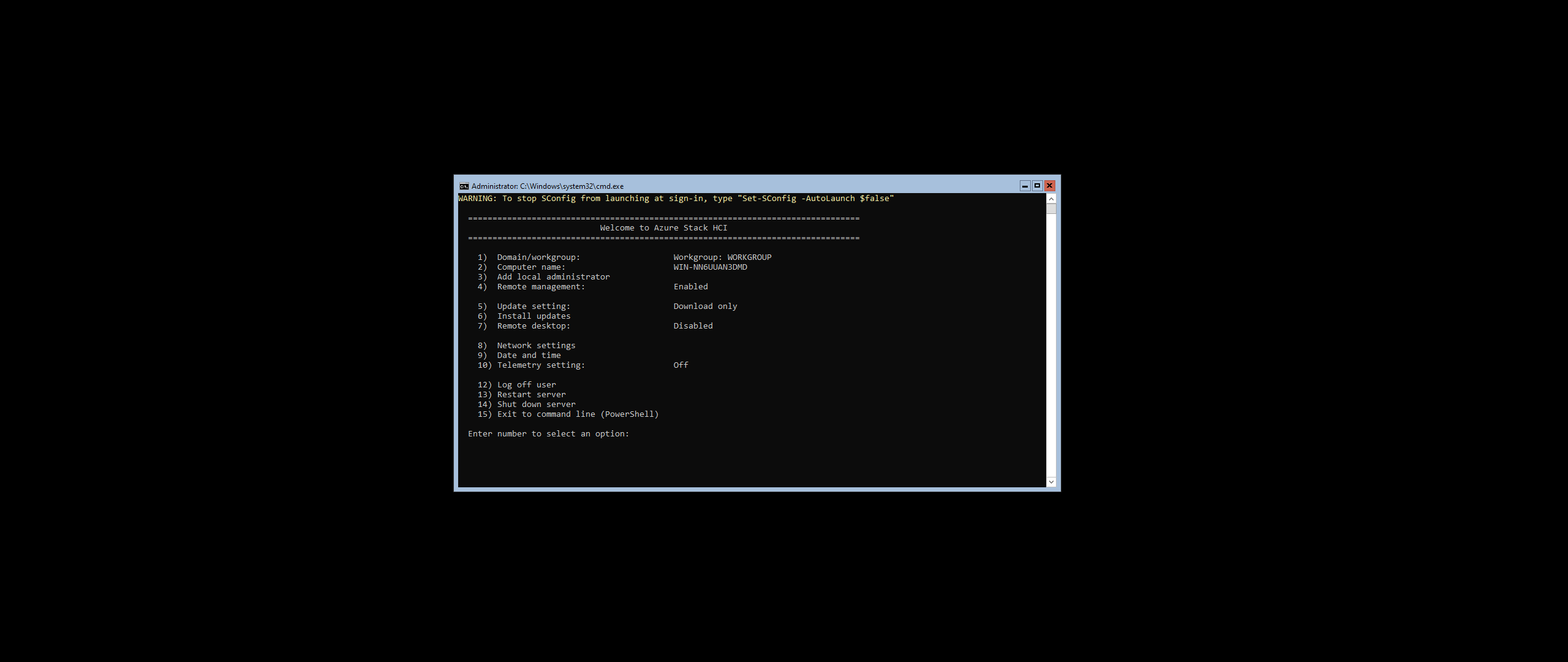
Task: Click the Domain/workgroup menu line
Action: 538,257
